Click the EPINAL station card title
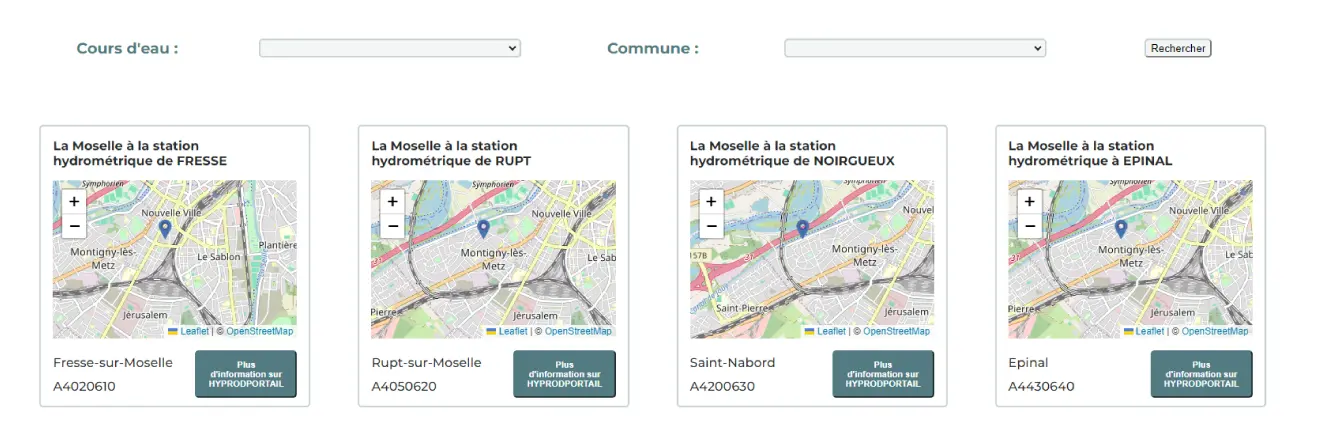Image resolution: width=1319 pixels, height=441 pixels. (x=1090, y=153)
